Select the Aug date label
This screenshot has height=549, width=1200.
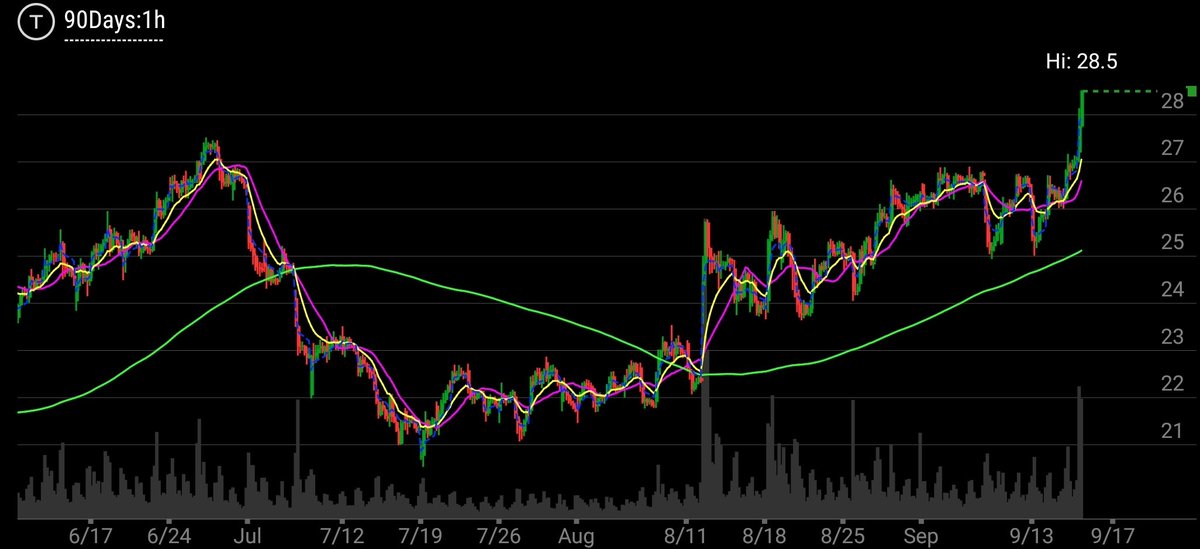pyautogui.click(x=578, y=536)
